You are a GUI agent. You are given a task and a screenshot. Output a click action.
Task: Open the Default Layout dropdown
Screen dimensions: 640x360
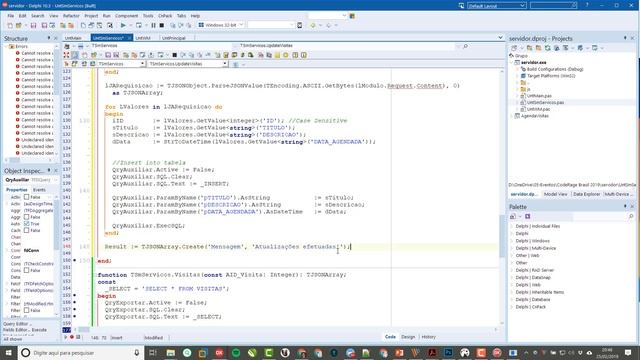click(522, 6)
